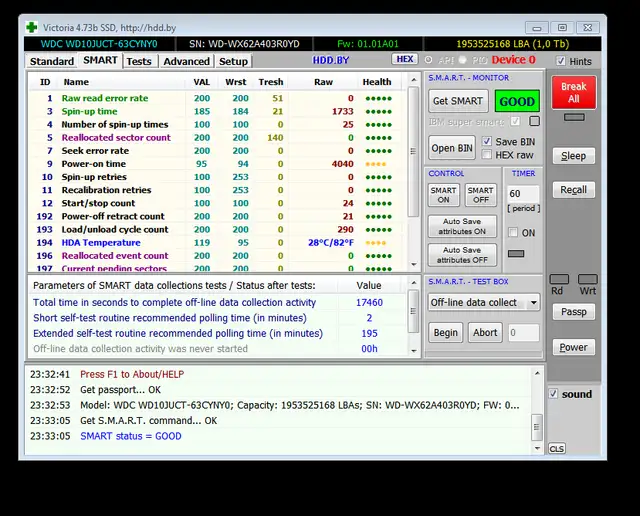Viewport: 640px width, 516px height.
Task: Click the test box number field
Action: tap(524, 333)
